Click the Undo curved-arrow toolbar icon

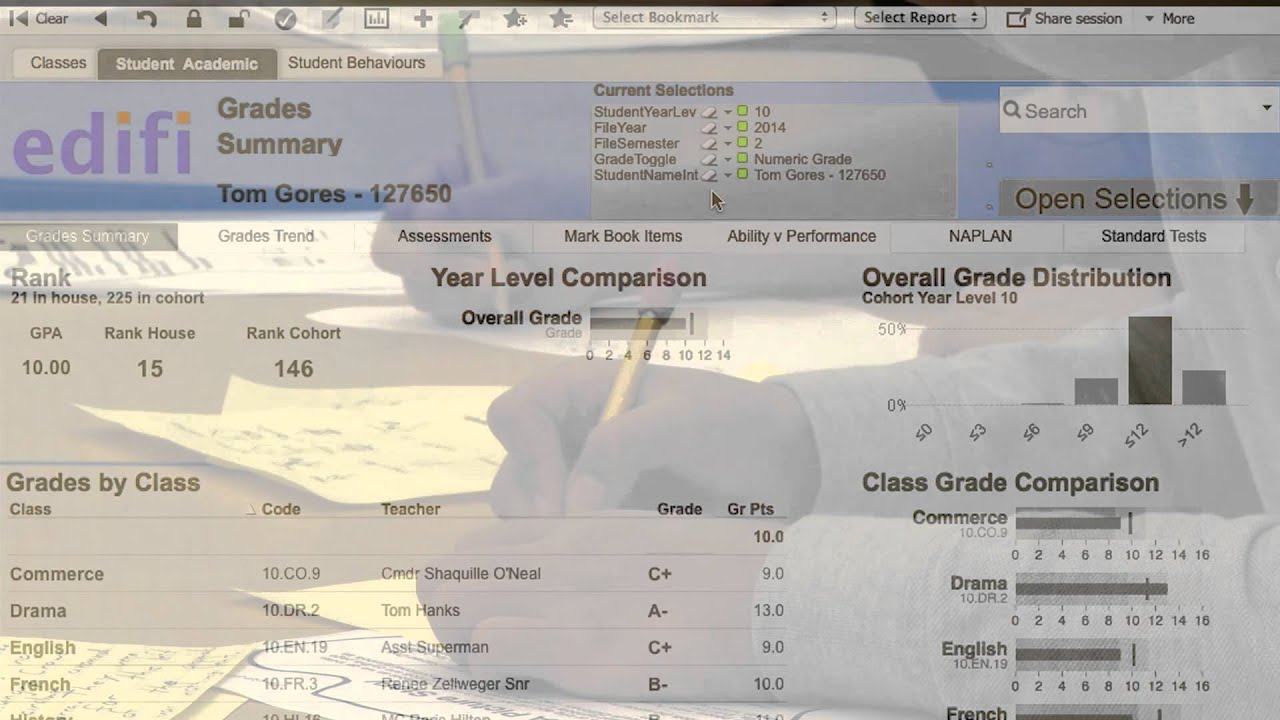[x=147, y=18]
